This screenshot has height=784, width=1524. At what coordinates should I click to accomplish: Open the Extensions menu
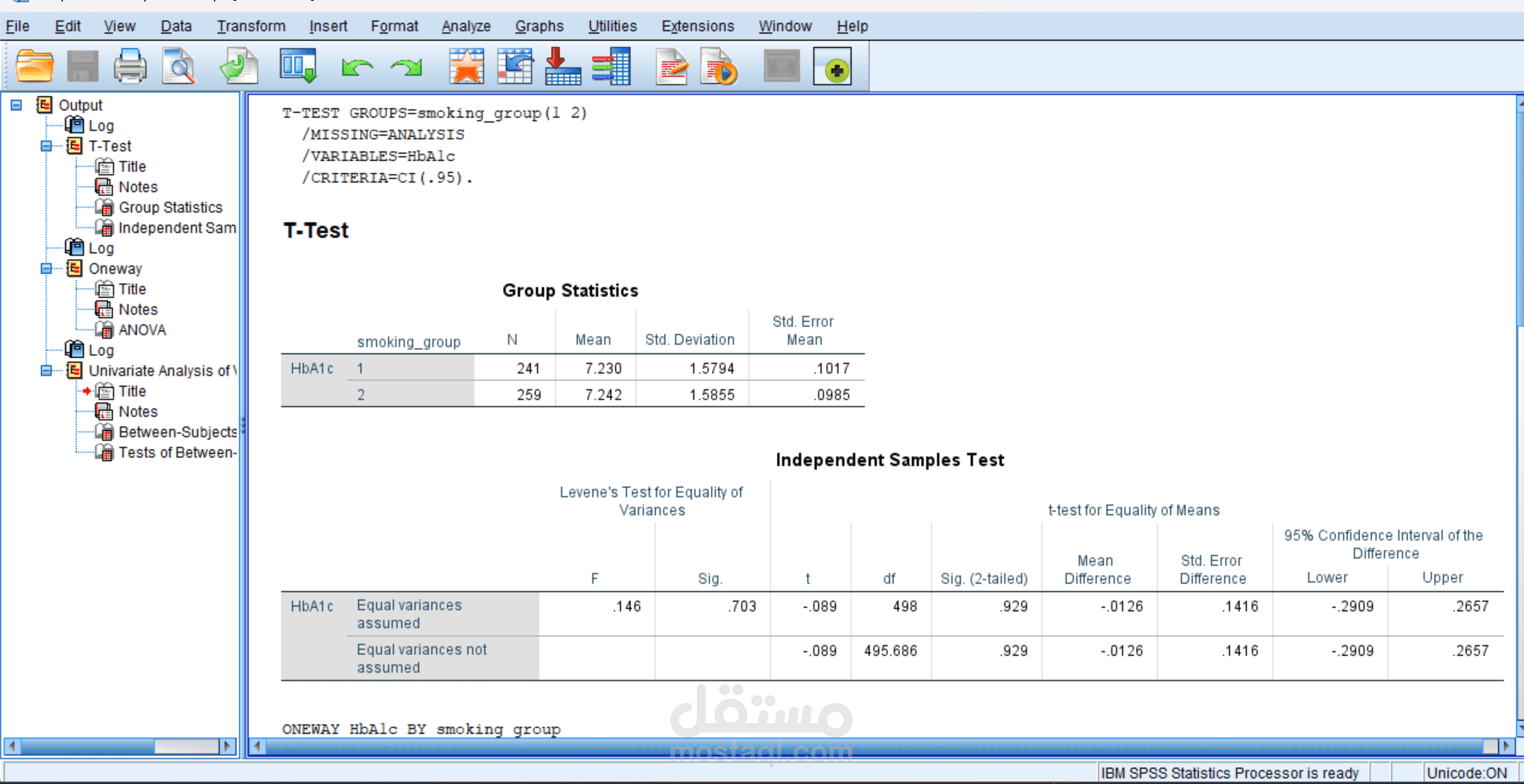[x=698, y=26]
